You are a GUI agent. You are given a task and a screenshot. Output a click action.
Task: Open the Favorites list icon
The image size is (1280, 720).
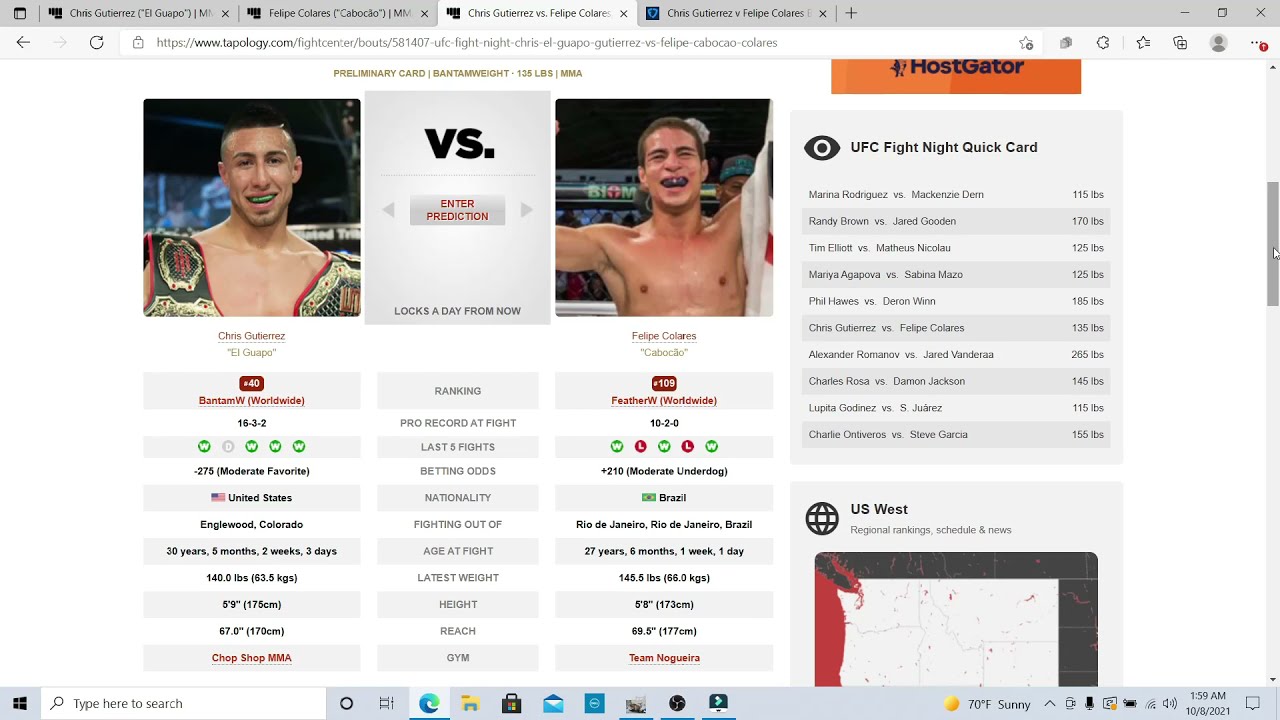click(1143, 43)
